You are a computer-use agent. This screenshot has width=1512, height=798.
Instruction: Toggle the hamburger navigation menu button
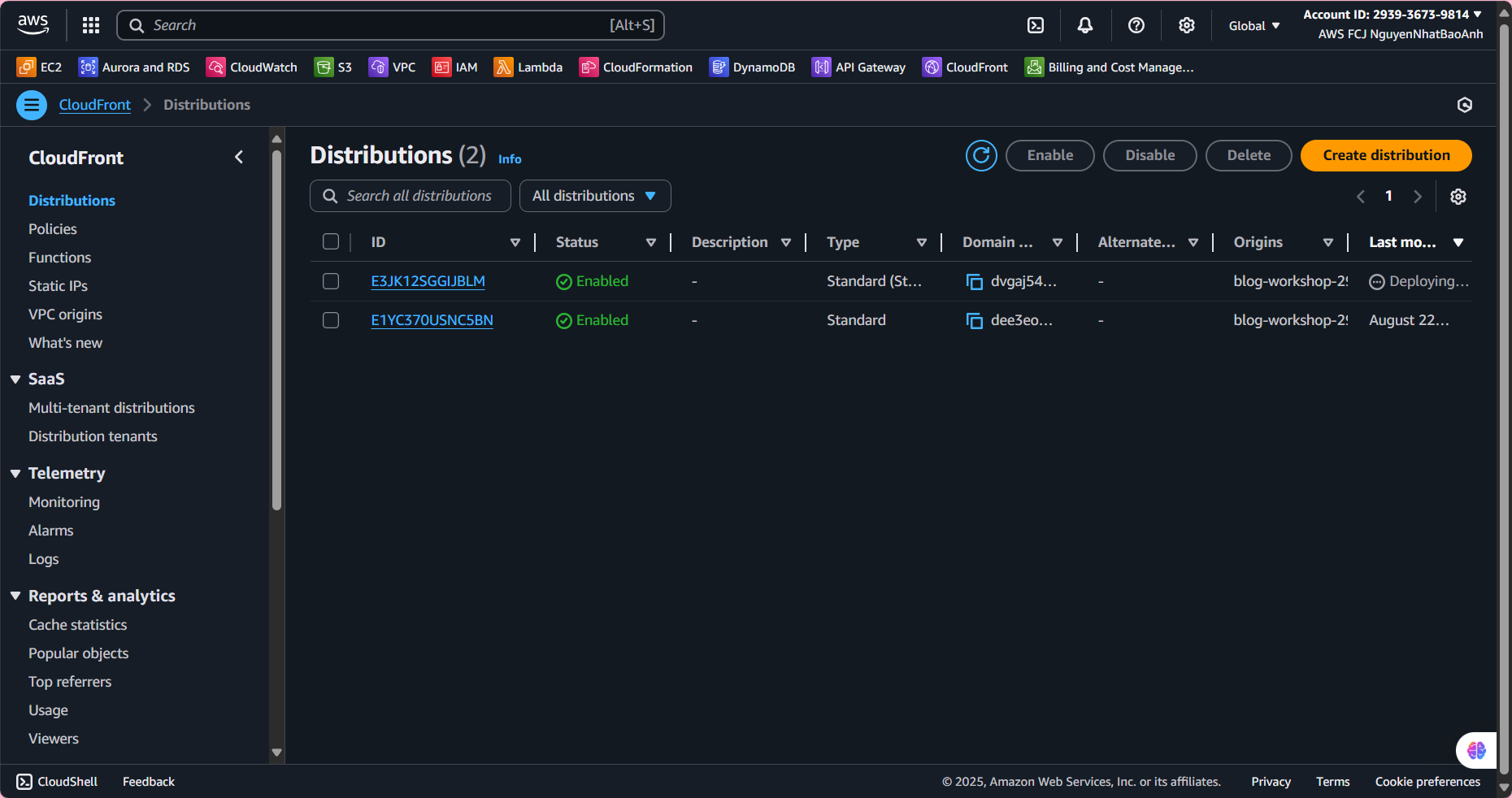coord(32,105)
